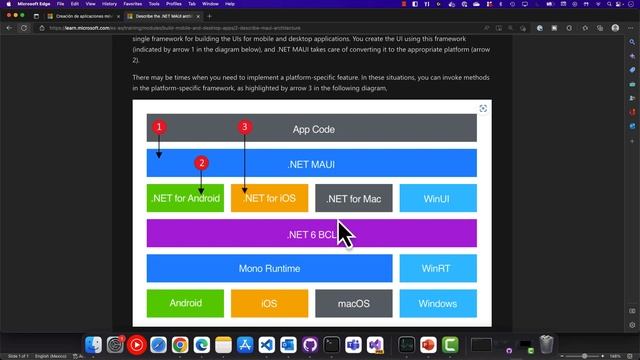Select the 'Describe the .NET MAUI' tab

point(164,16)
